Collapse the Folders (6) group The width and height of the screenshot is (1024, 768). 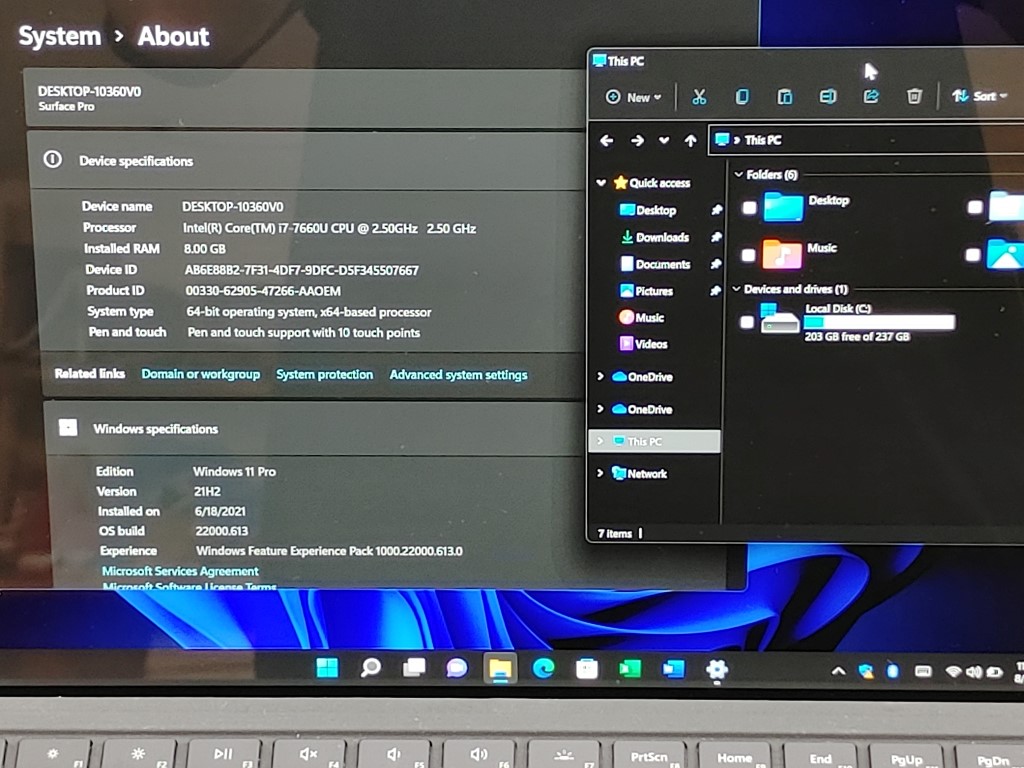(739, 174)
